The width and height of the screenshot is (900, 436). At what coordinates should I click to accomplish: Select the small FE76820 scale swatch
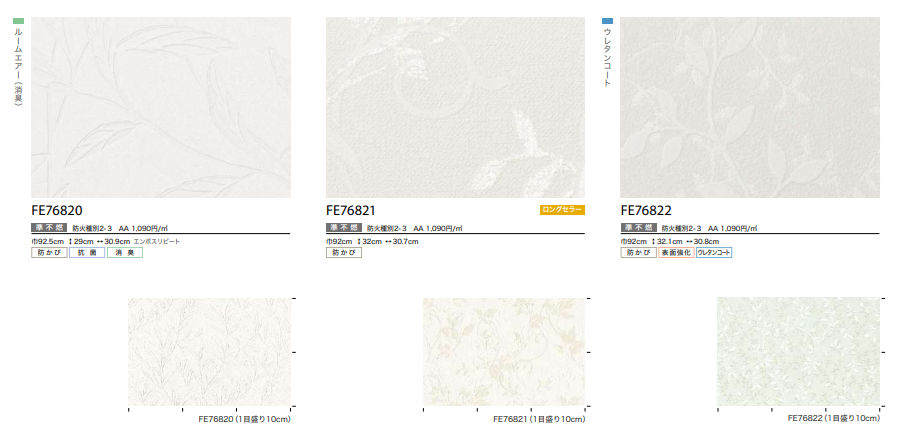click(x=209, y=351)
